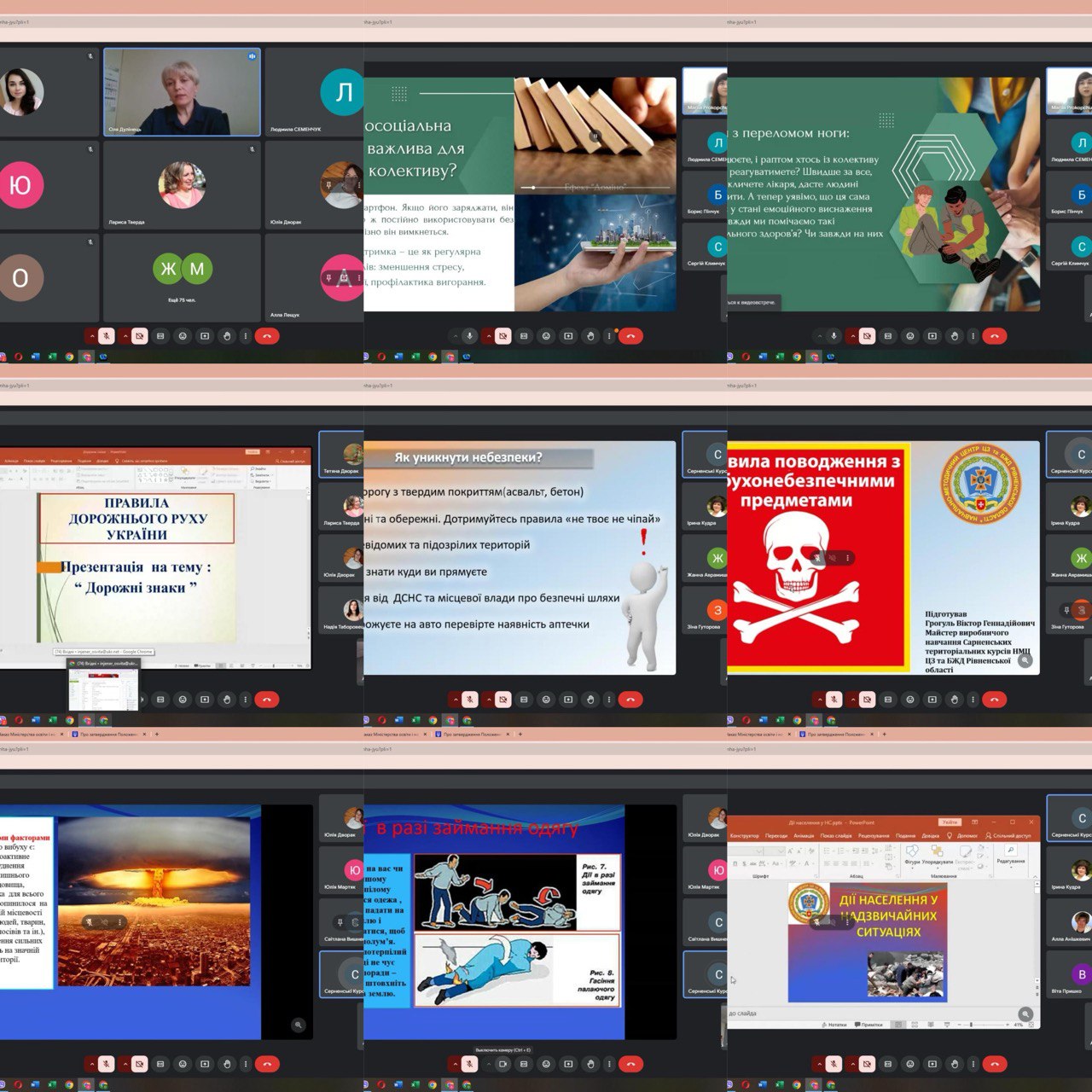Viewport: 1092px width, 1092px height.
Task: Turn on captions under the danger avoidance slide
Action: pos(524,700)
